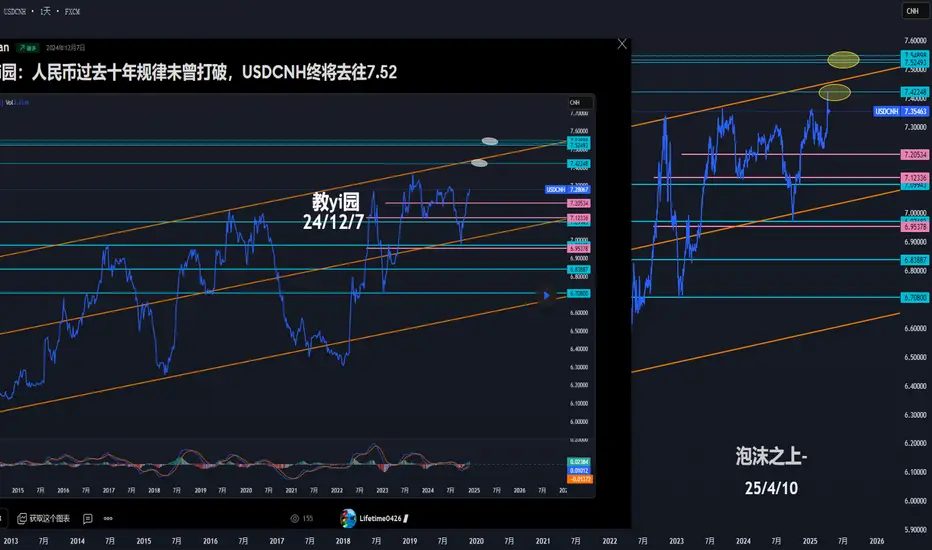Select the 1天 interval label

point(46,11)
